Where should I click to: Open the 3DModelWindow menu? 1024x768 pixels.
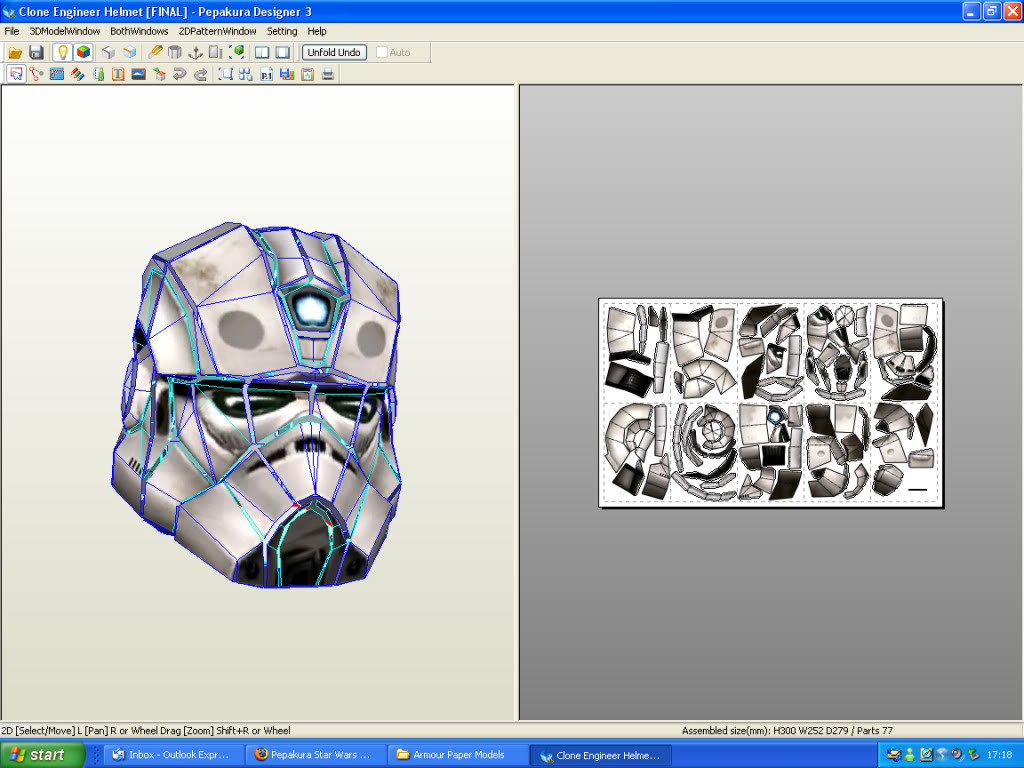(x=65, y=31)
